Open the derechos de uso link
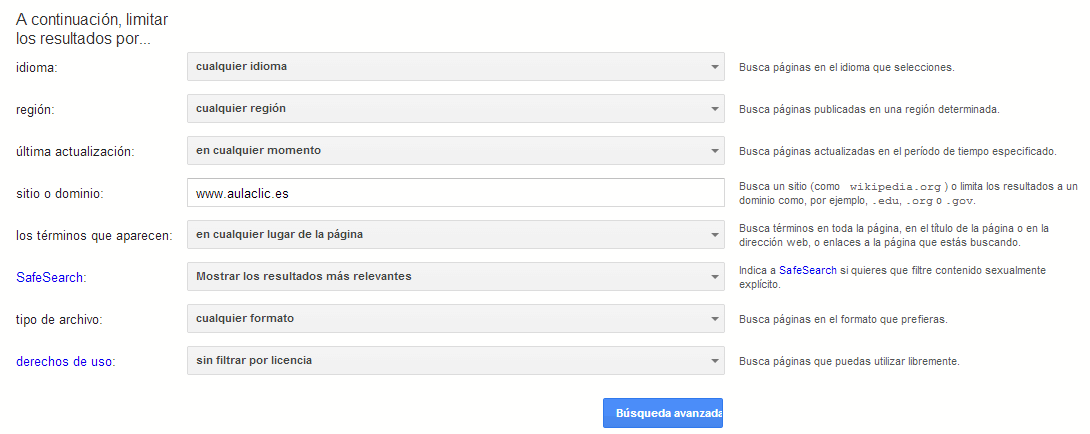The height and width of the screenshot is (434, 1090). pos(65,362)
